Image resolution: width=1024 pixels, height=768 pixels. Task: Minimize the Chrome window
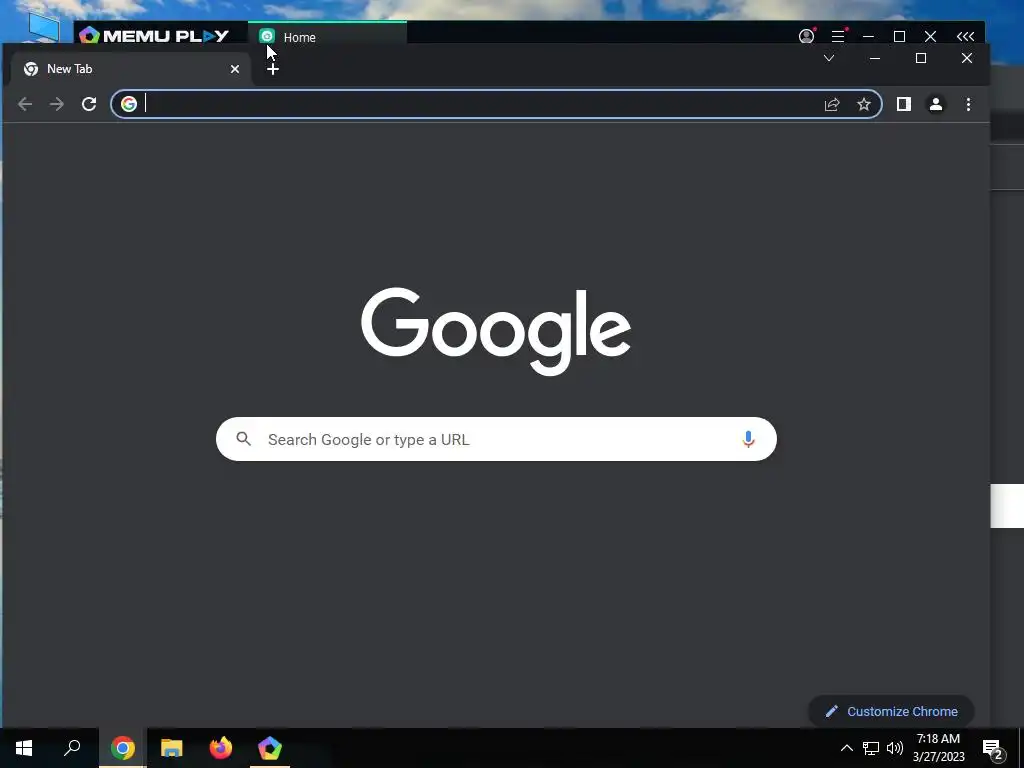(875, 58)
